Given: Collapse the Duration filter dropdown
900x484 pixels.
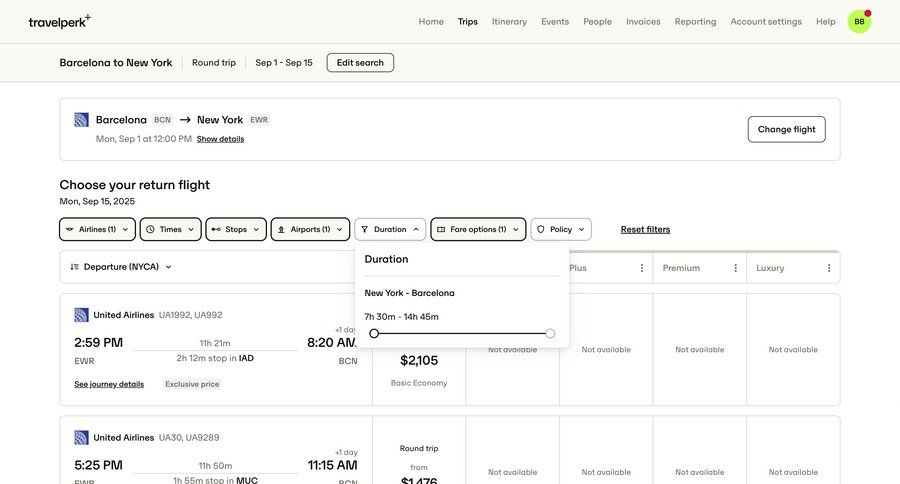Looking at the screenshot, I should pyautogui.click(x=390, y=229).
